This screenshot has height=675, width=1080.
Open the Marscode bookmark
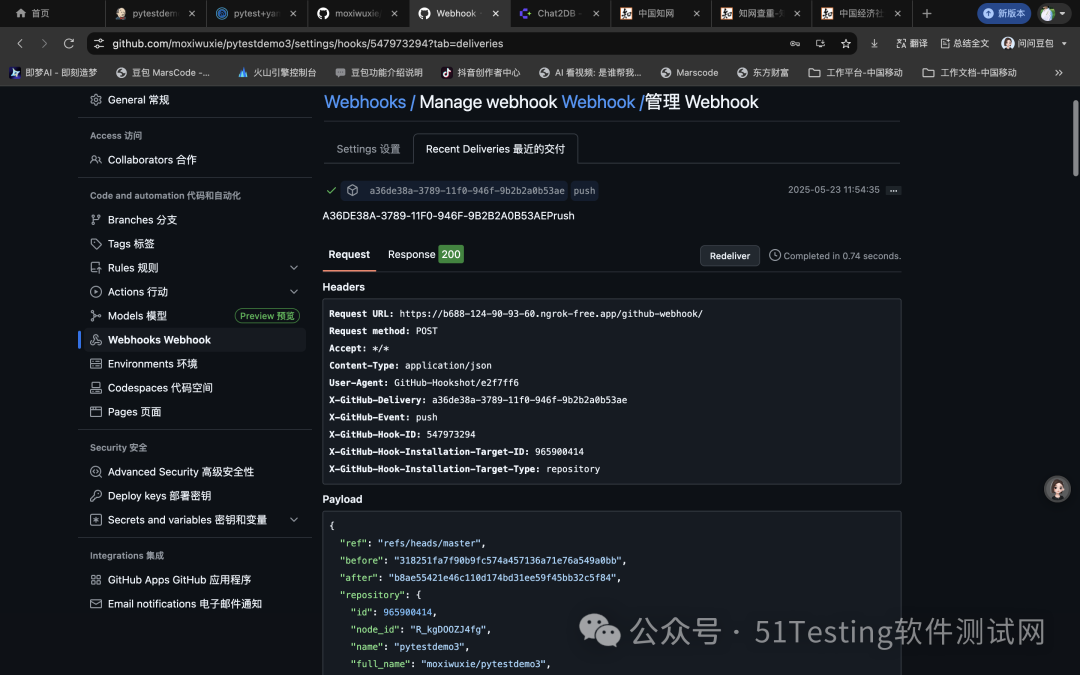tap(689, 72)
